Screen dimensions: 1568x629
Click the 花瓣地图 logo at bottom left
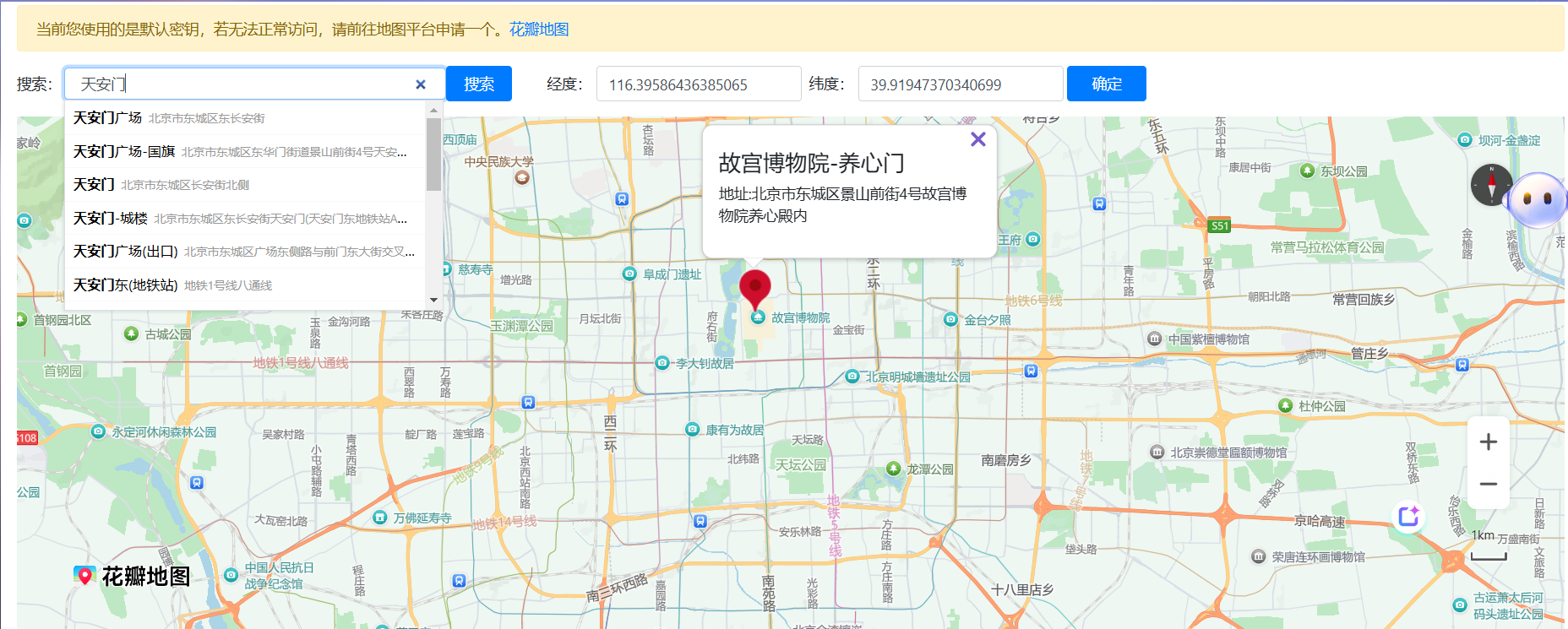pos(132,577)
